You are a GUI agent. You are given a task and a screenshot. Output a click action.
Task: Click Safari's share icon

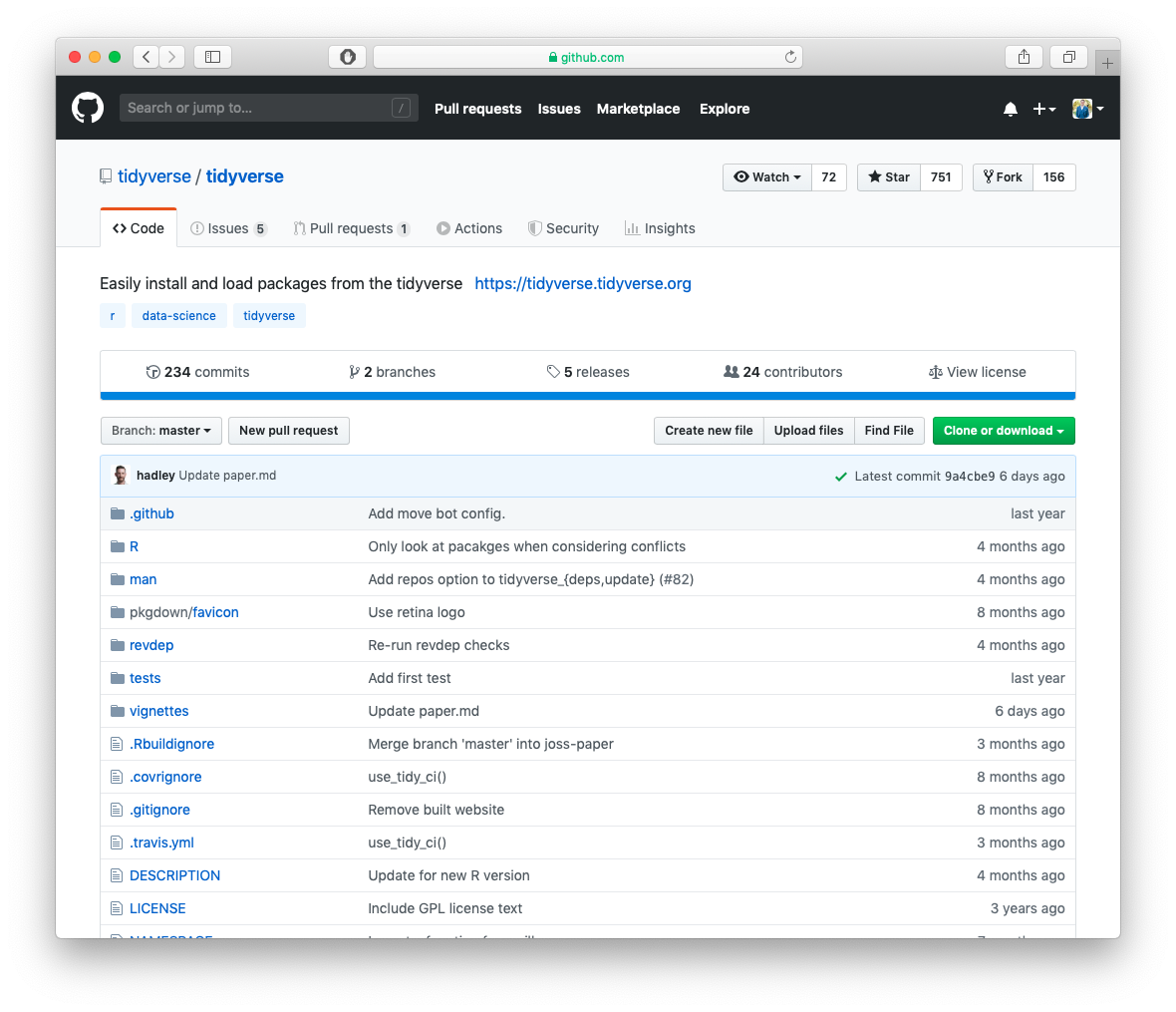pos(1024,57)
